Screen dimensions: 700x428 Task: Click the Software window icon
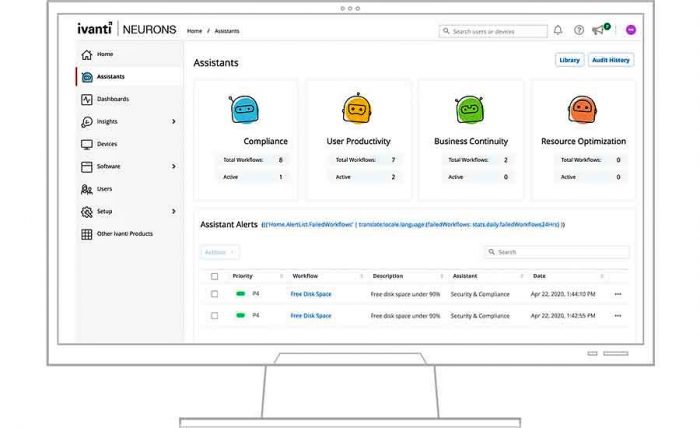pyautogui.click(x=87, y=167)
